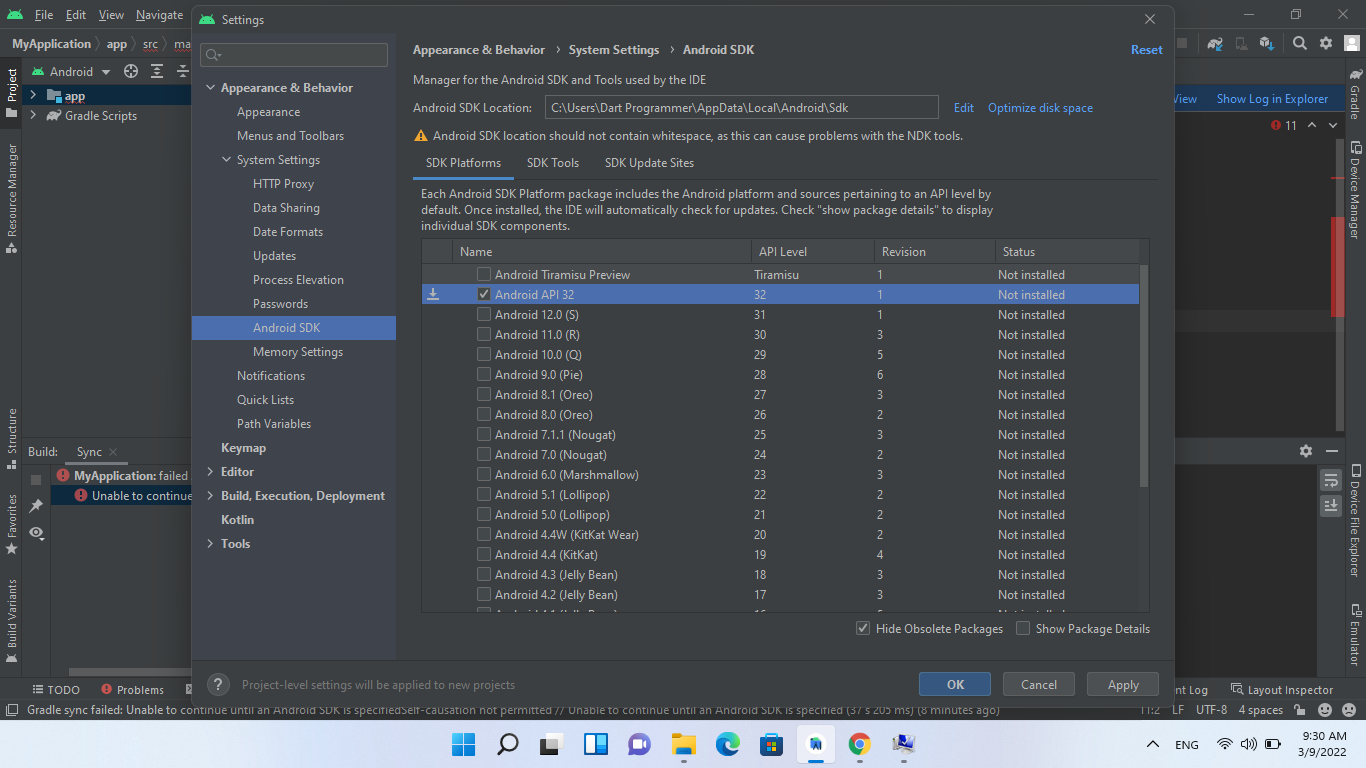Viewport: 1366px width, 768px height.
Task: Open IDE settings gear in main toolbar
Action: pyautogui.click(x=1326, y=43)
